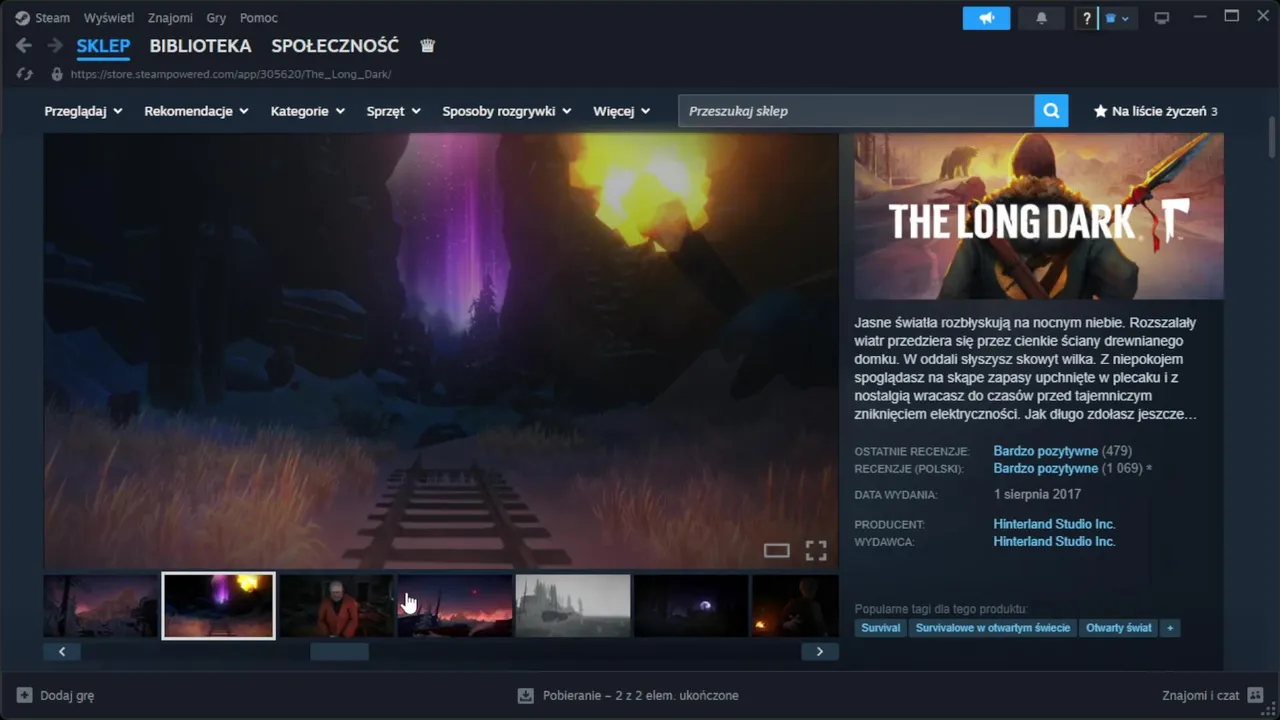Viewport: 1280px width, 720px height.
Task: Open the Kategorie dropdown
Action: [308, 111]
